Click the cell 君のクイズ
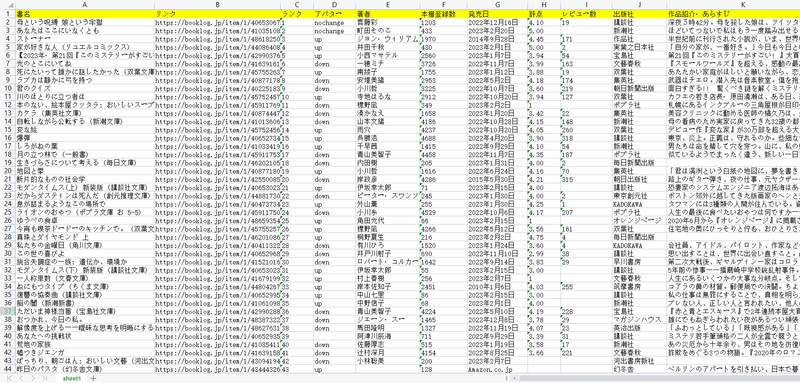Viewport: 800px width, 383px height. [85, 88]
